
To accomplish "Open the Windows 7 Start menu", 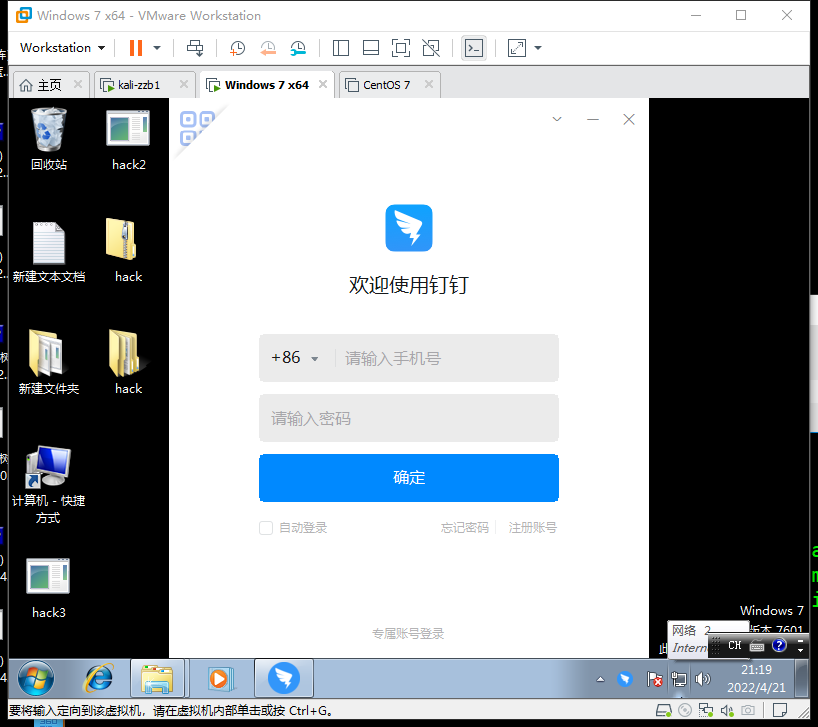I will 35,678.
